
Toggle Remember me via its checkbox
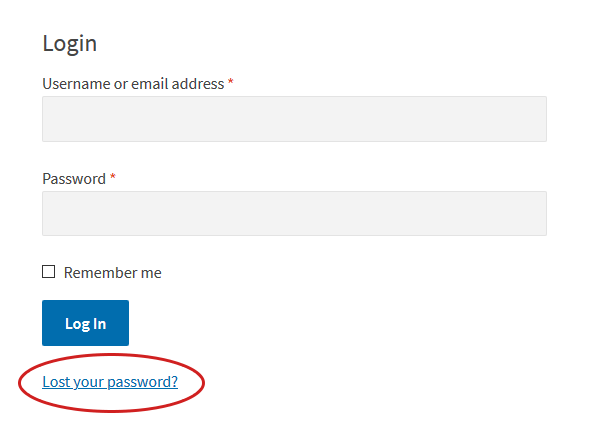[49, 272]
